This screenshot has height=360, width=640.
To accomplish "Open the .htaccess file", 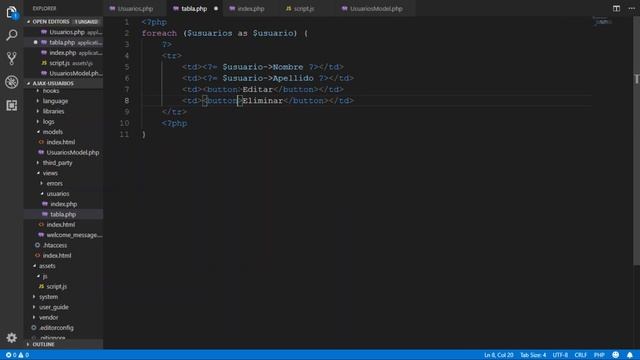I will point(63,245).
